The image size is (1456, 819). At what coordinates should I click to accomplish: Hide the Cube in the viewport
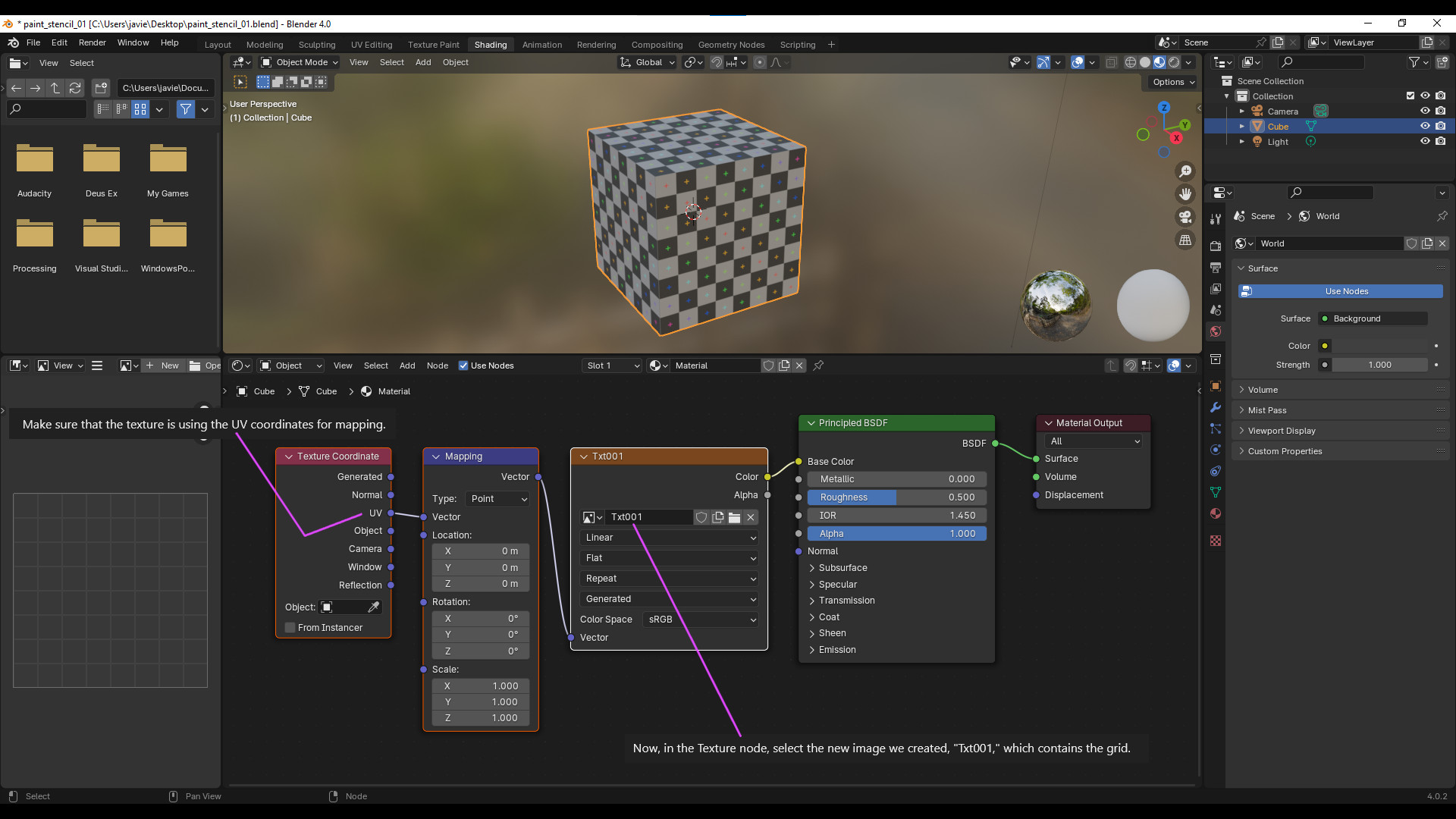(1425, 127)
